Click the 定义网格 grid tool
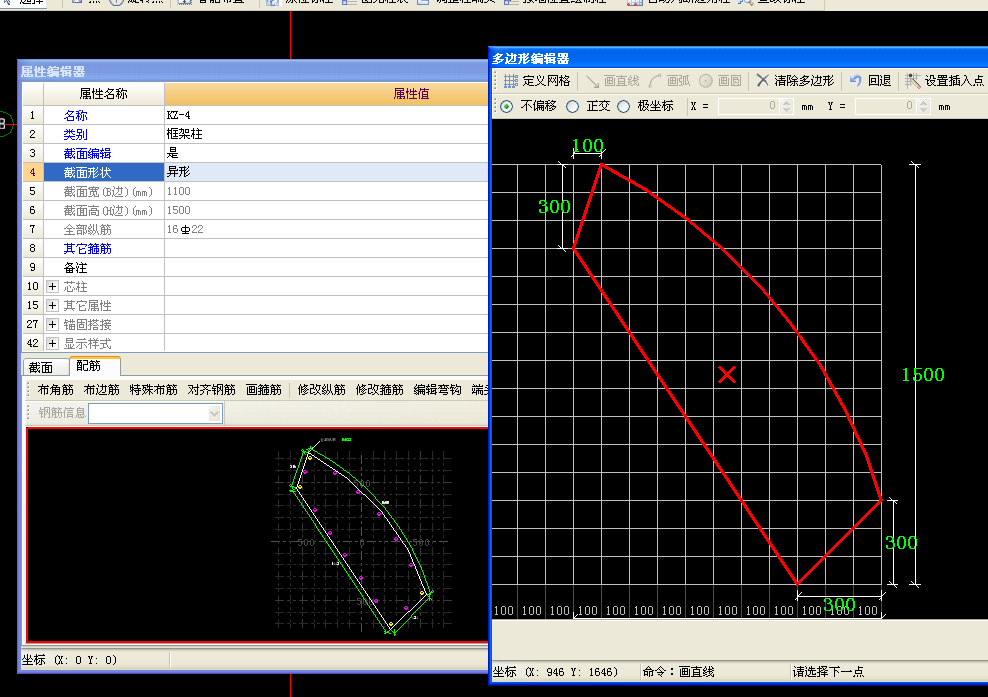 click(537, 81)
